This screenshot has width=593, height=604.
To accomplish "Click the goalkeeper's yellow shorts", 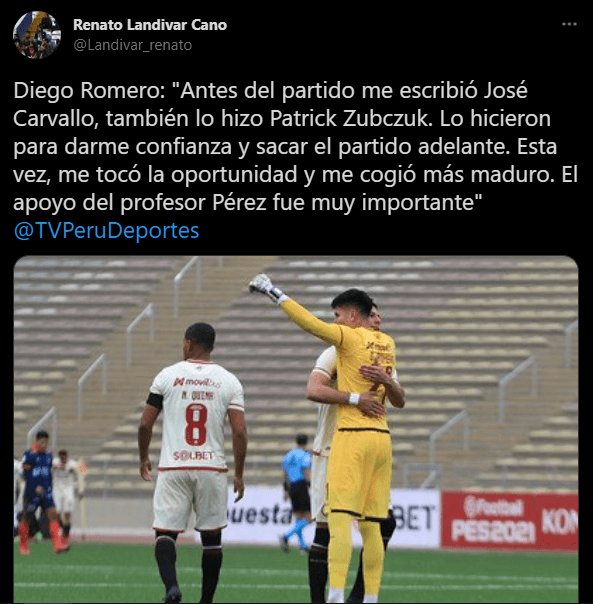I will coord(360,475).
